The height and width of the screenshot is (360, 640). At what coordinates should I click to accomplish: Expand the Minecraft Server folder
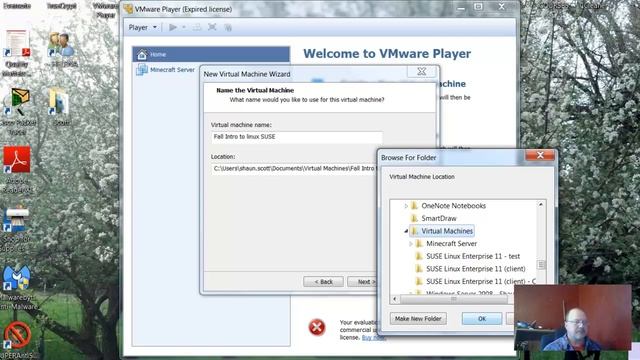pyautogui.click(x=411, y=244)
